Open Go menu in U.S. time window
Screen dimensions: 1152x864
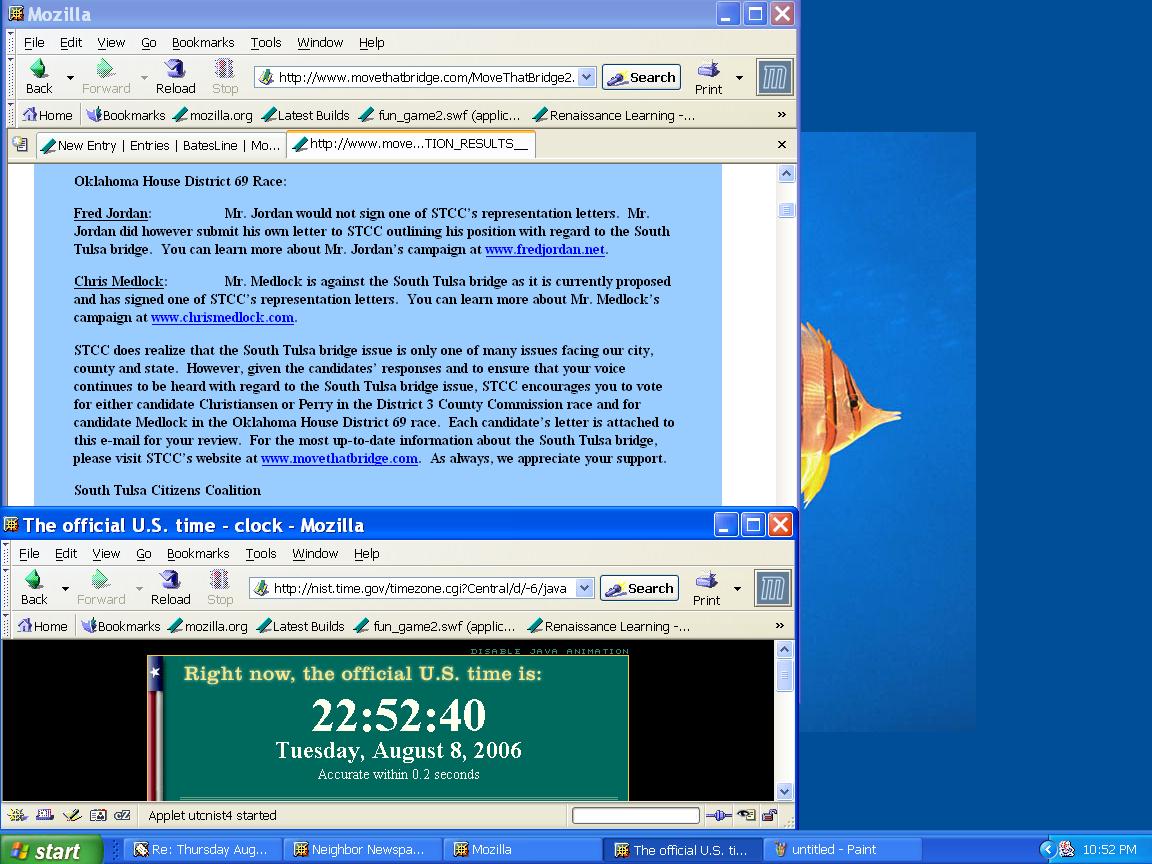tap(144, 554)
